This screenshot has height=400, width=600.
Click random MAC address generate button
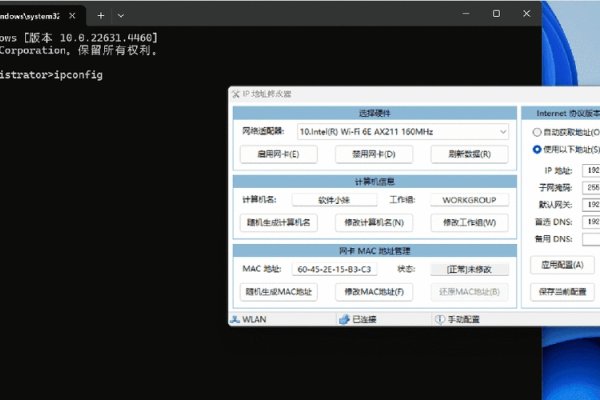(278, 292)
